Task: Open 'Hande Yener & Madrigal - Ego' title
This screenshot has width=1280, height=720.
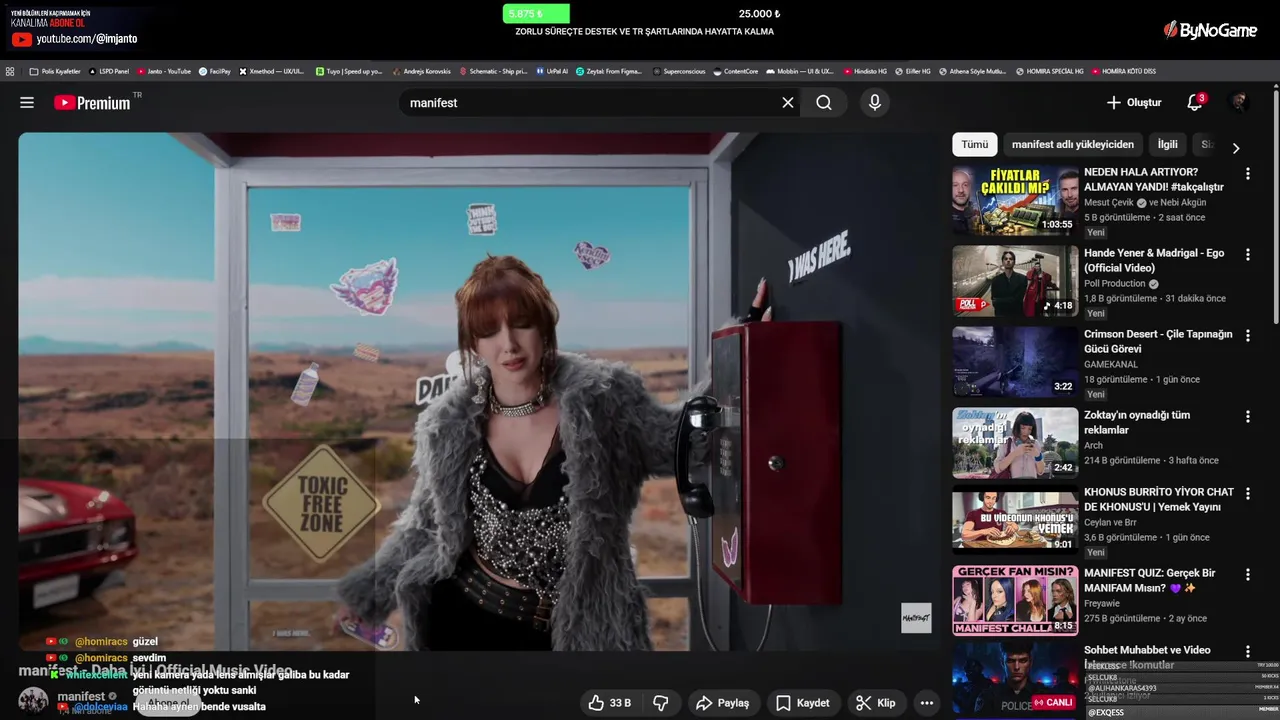Action: [1154, 260]
